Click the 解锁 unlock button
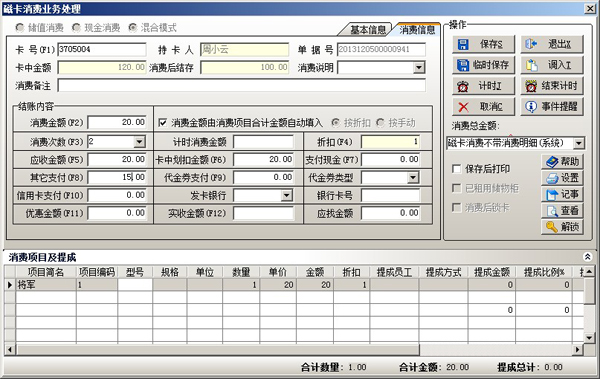600x379 pixels. 562,227
